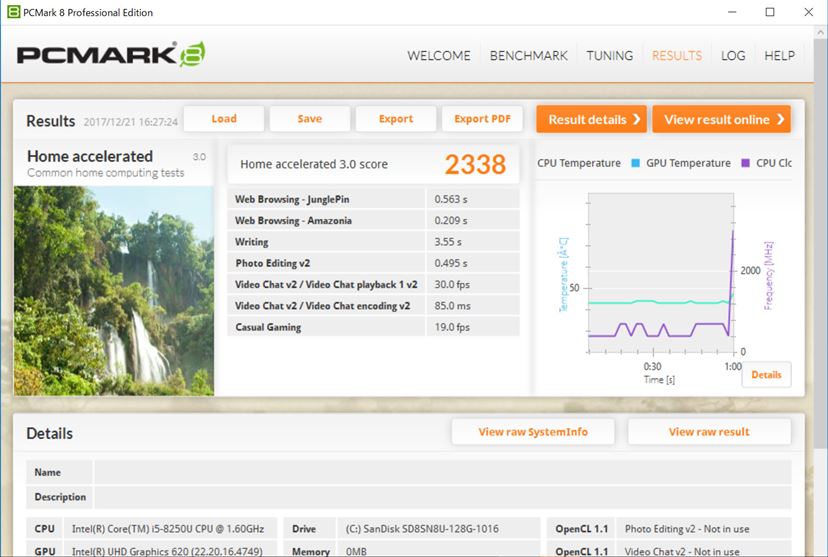Click 'Web Browsing - JunglePin' row
The image size is (828, 557).
tap(373, 199)
